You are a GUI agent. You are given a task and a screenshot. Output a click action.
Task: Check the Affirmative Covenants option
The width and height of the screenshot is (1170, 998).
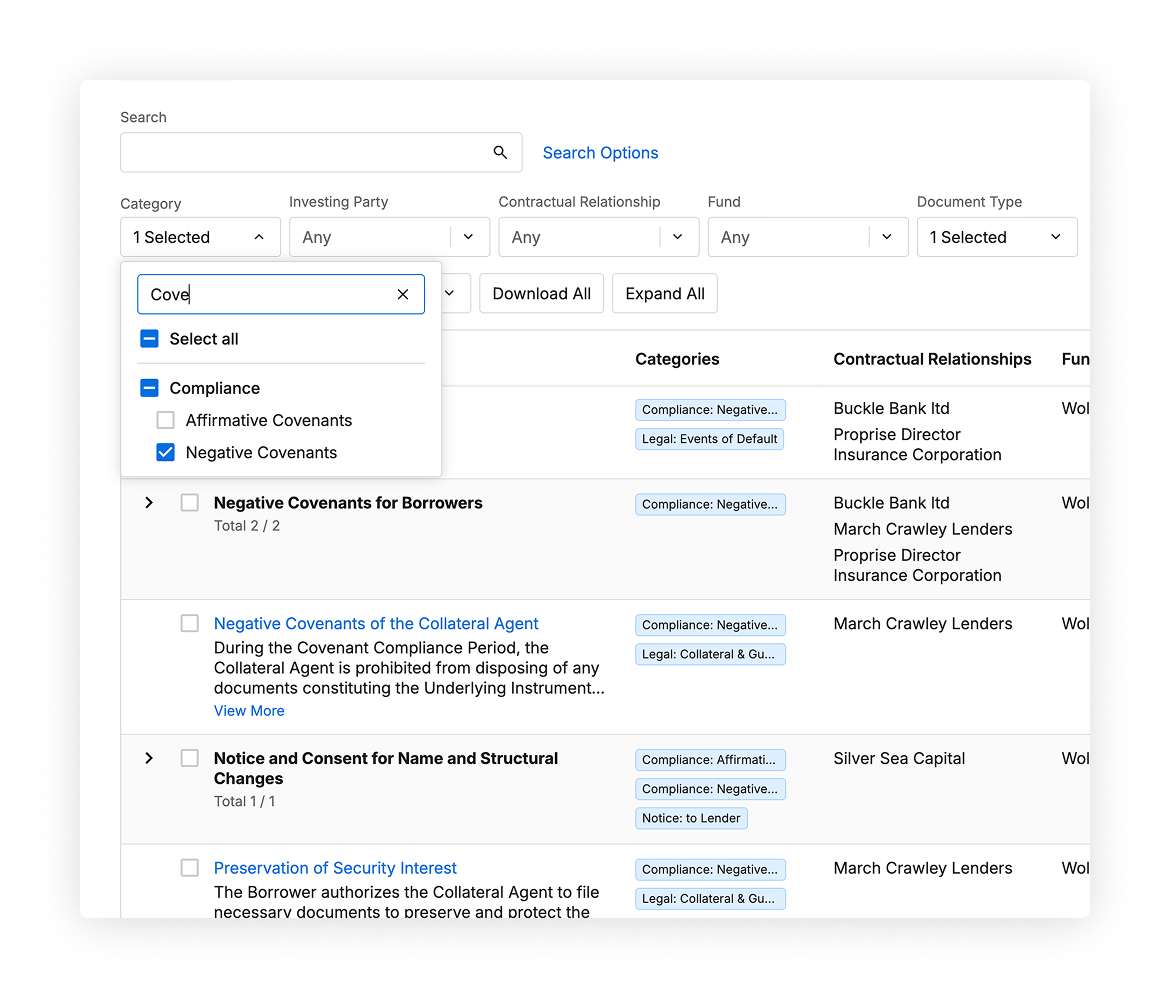click(166, 421)
